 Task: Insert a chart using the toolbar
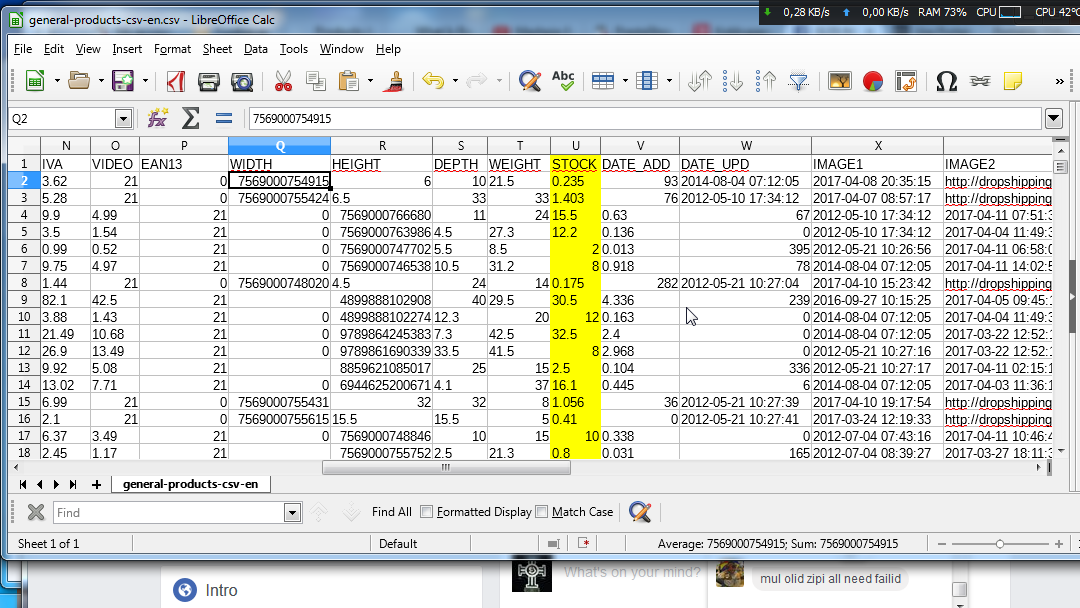pyautogui.click(x=872, y=81)
